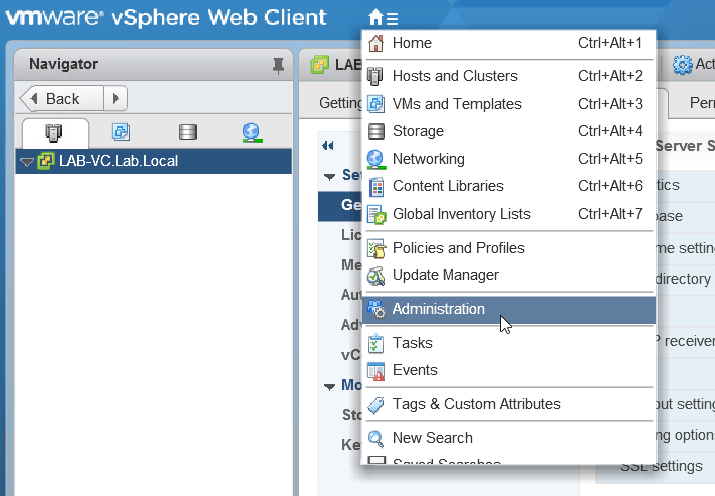Viewport: 715px width, 496px height.
Task: Collapse the LAB-VC.Lab.Local tree node
Action: [27, 161]
